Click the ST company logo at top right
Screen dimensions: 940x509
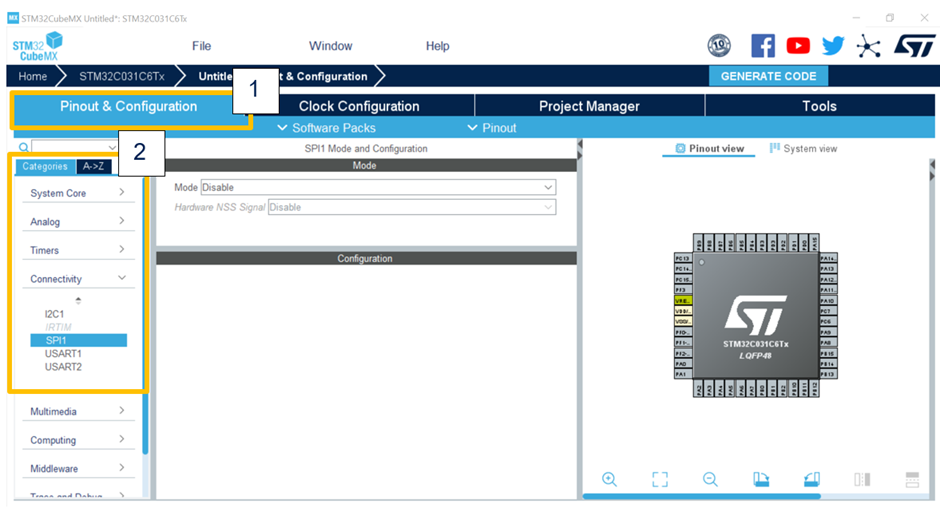click(x=914, y=46)
